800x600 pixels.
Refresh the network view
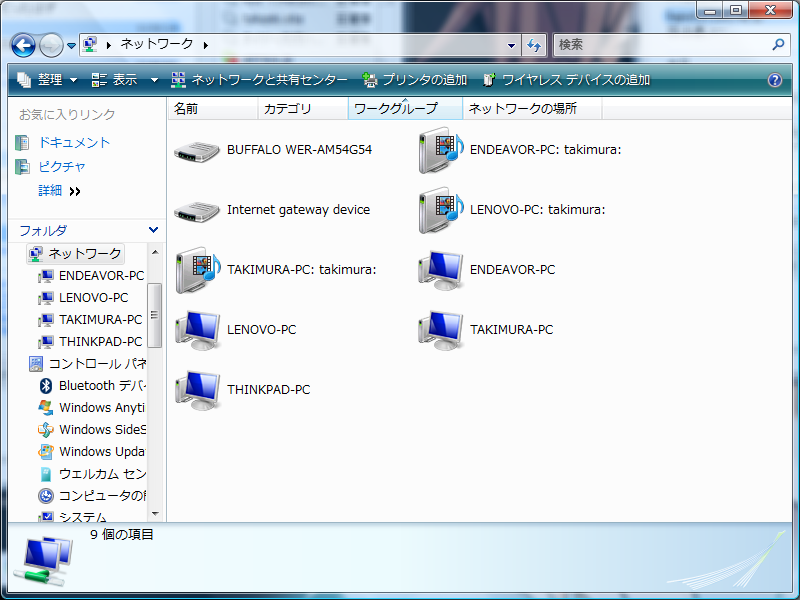click(534, 45)
